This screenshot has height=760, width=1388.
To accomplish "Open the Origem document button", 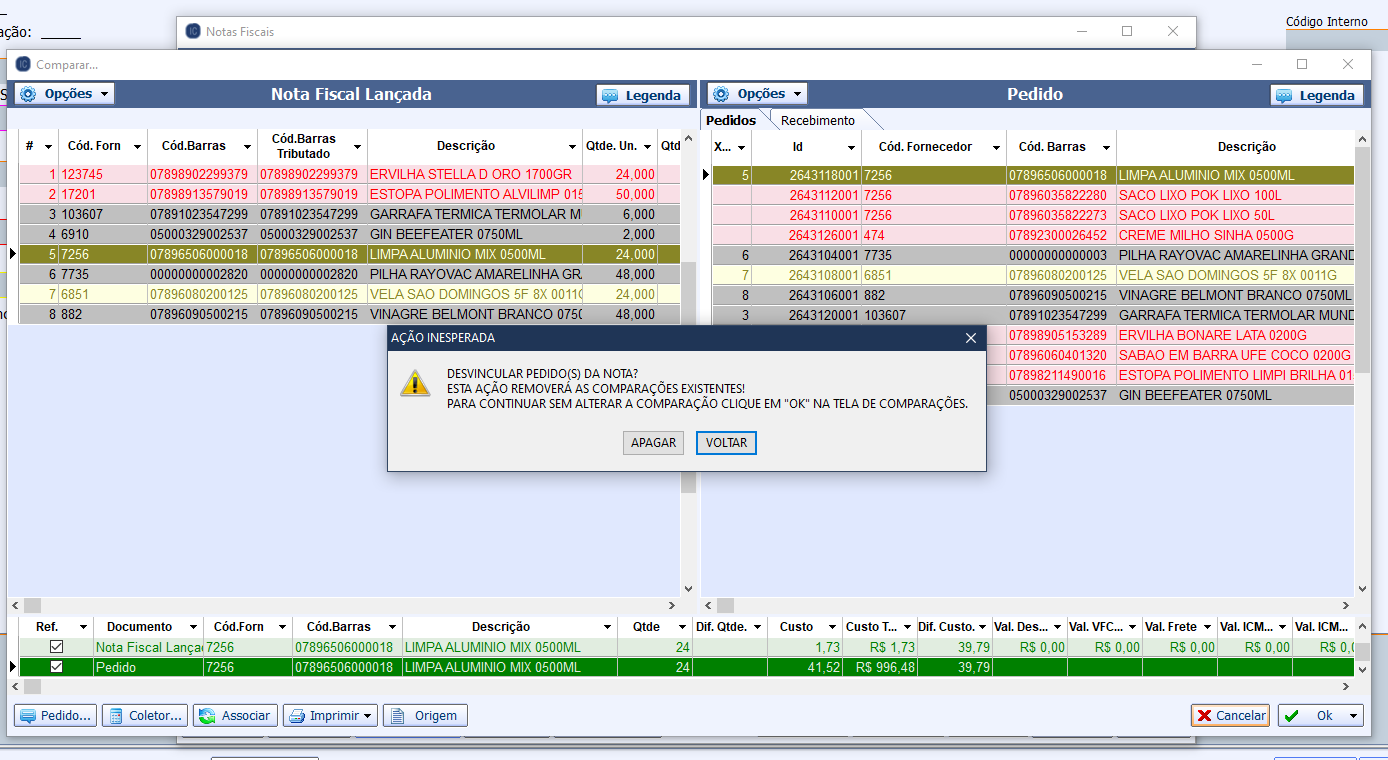I will point(398,716).
